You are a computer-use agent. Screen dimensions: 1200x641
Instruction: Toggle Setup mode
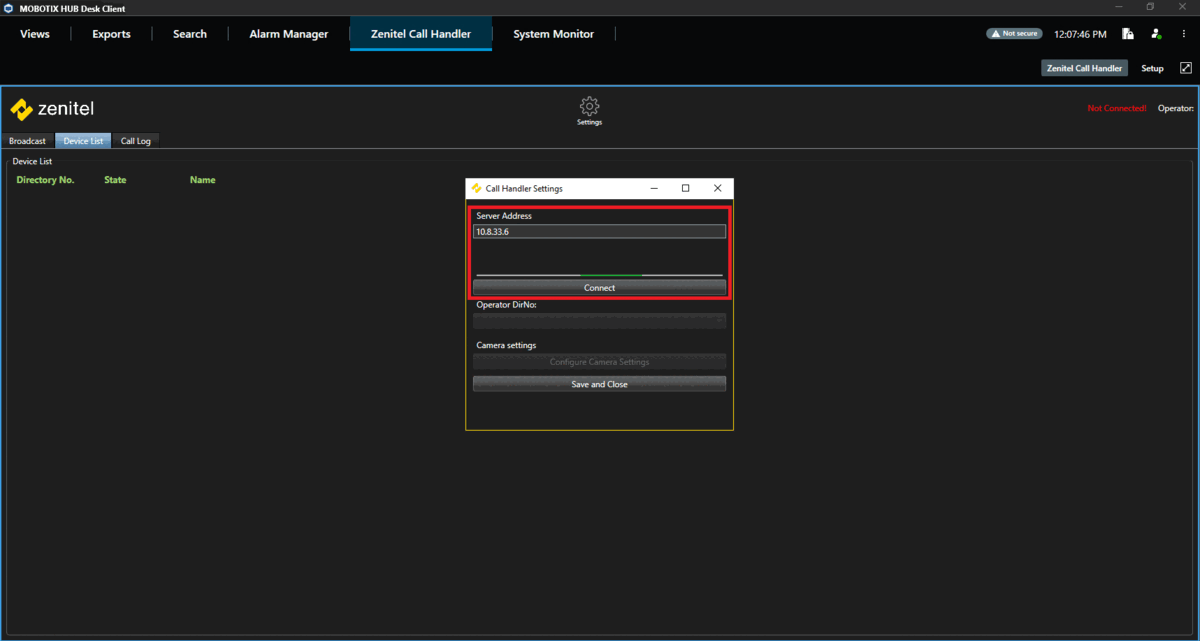click(x=1152, y=68)
